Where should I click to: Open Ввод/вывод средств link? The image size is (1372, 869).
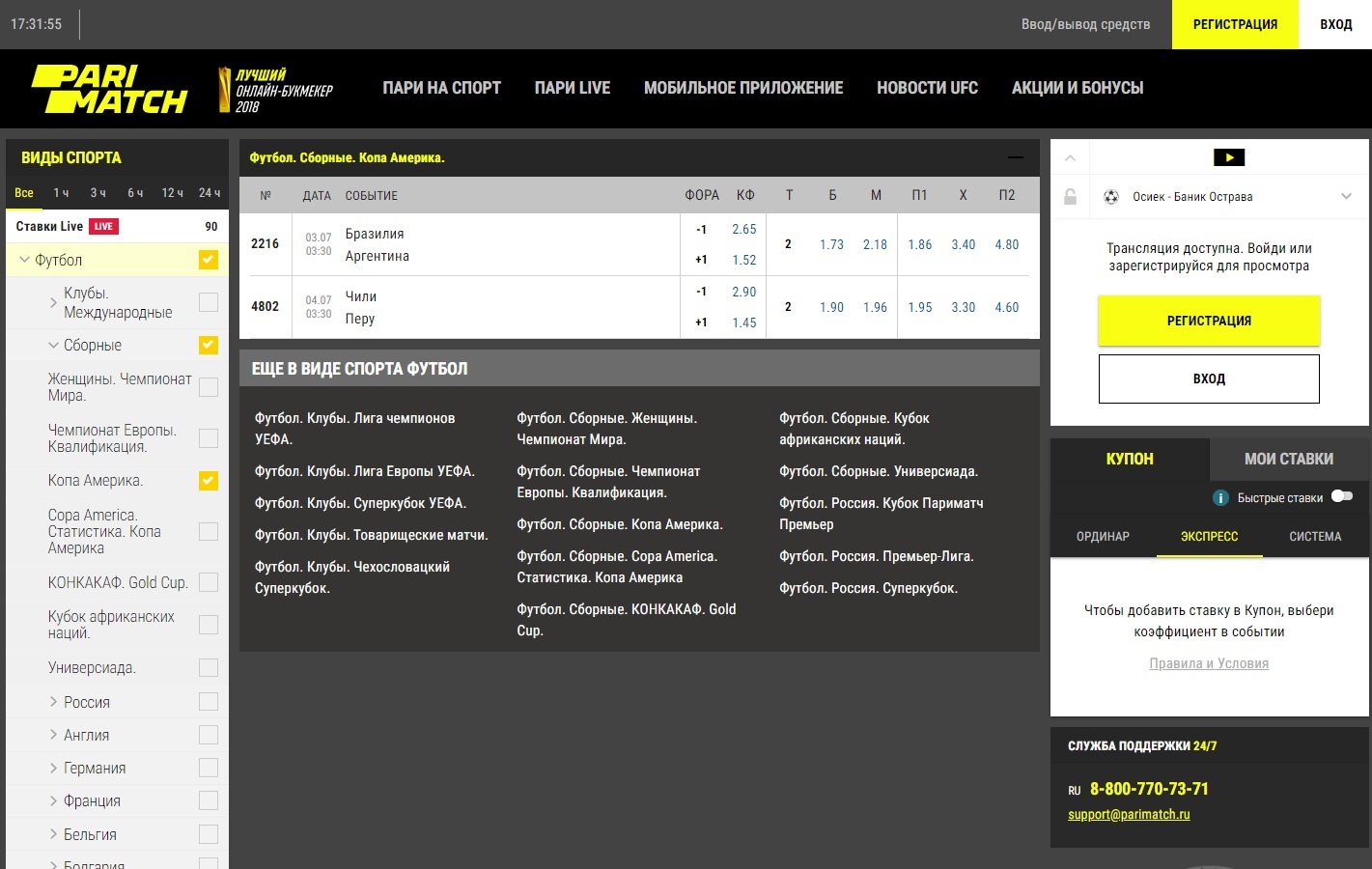click(1085, 24)
